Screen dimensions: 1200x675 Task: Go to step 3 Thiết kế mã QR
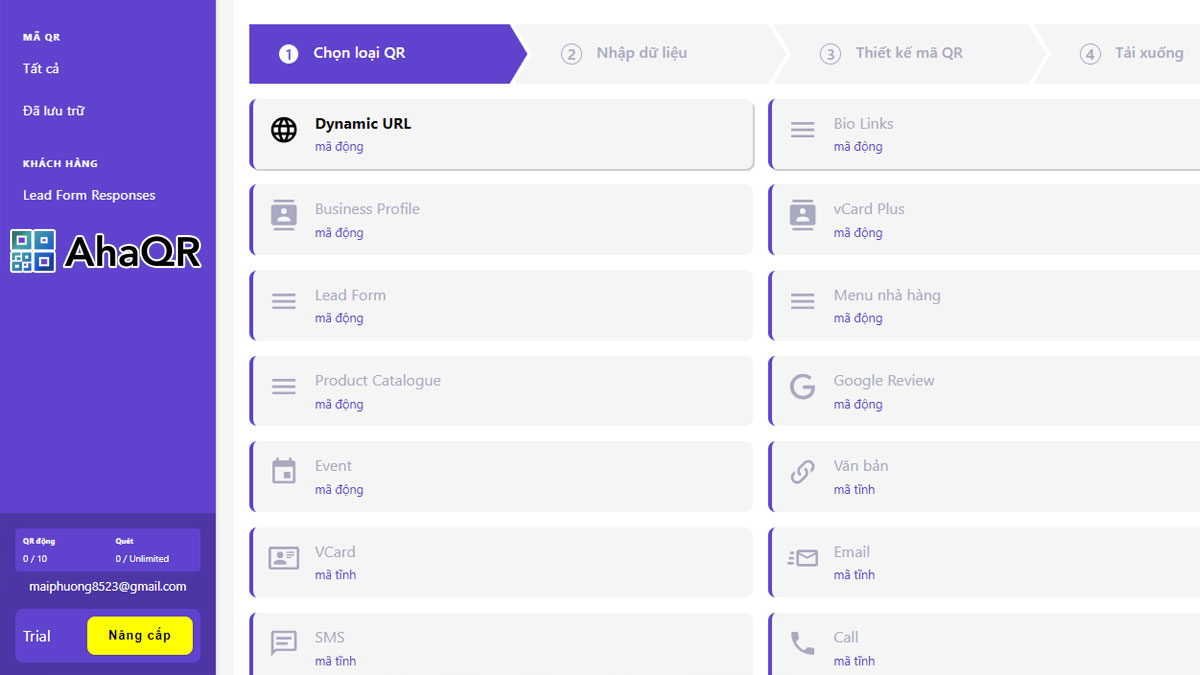[908, 53]
